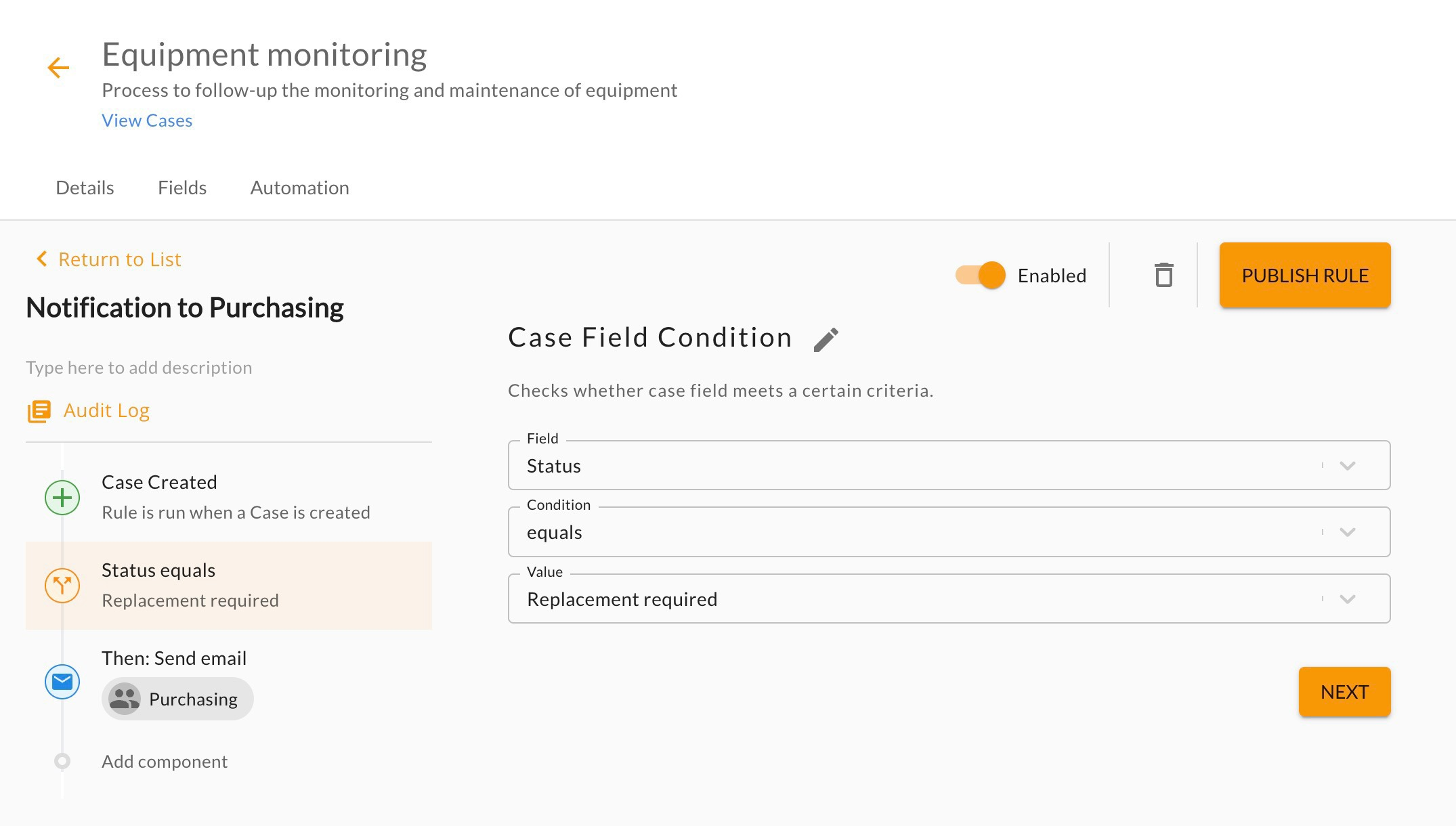The height and width of the screenshot is (826, 1456).
Task: Click the Add component circle marker
Action: 62,762
